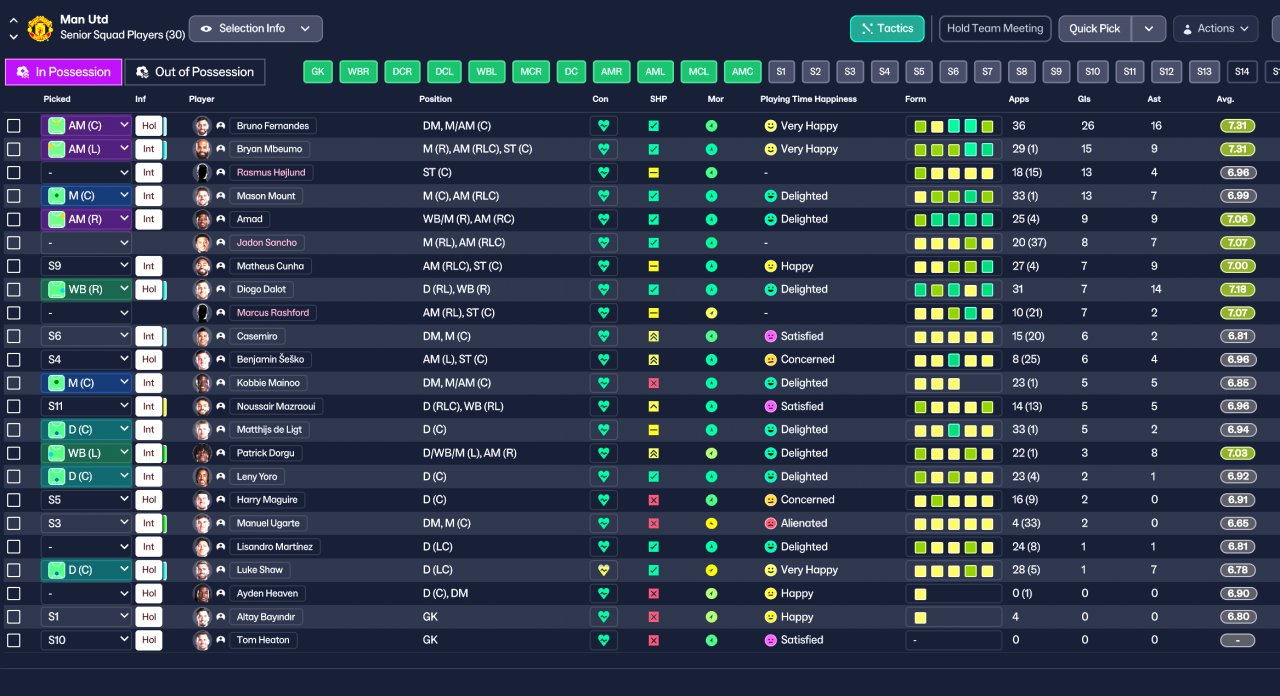
Task: Open Marcus Rashford's player name link
Action: [x=272, y=313]
